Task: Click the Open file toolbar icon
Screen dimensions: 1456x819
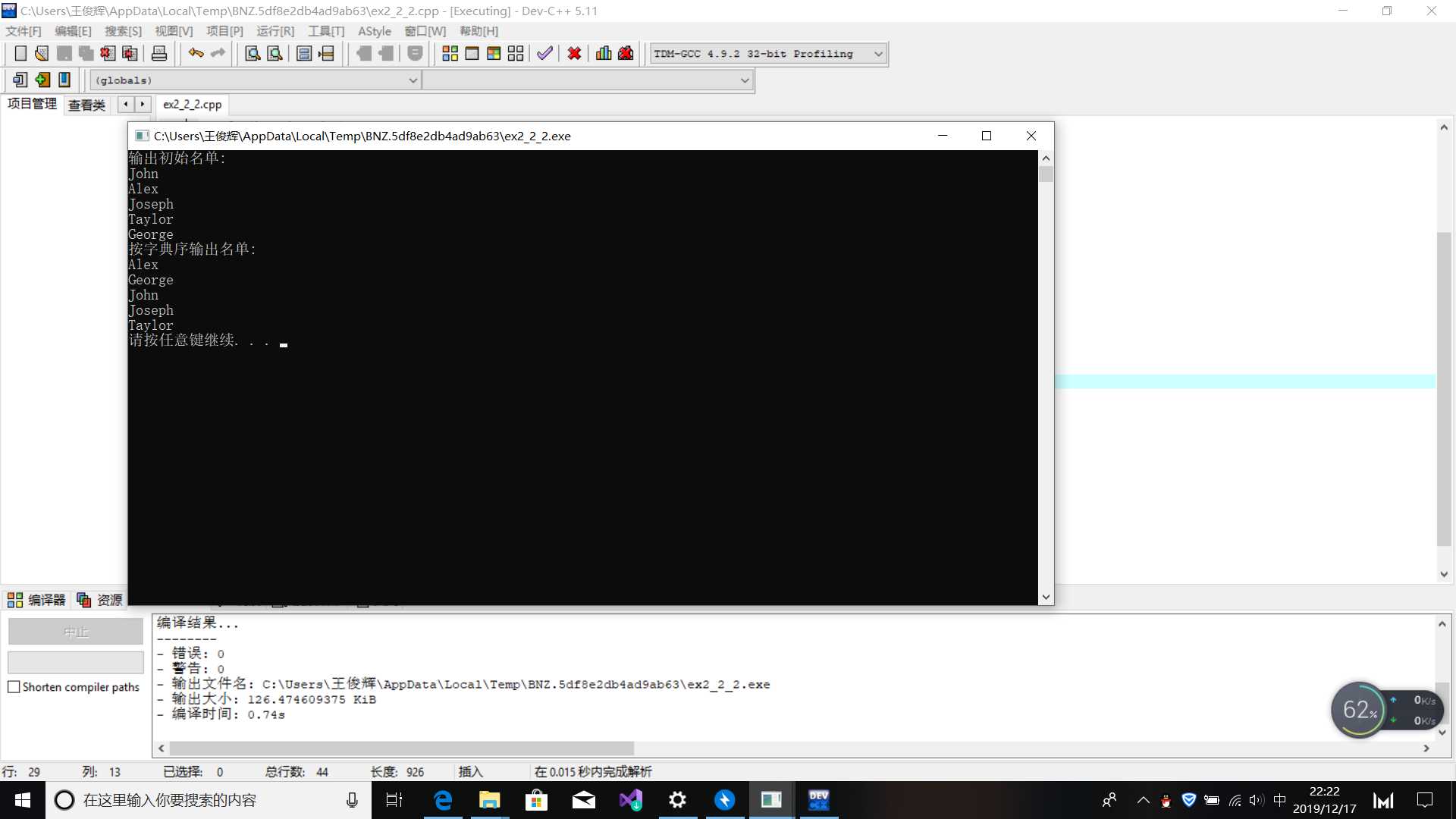Action: tap(42, 53)
